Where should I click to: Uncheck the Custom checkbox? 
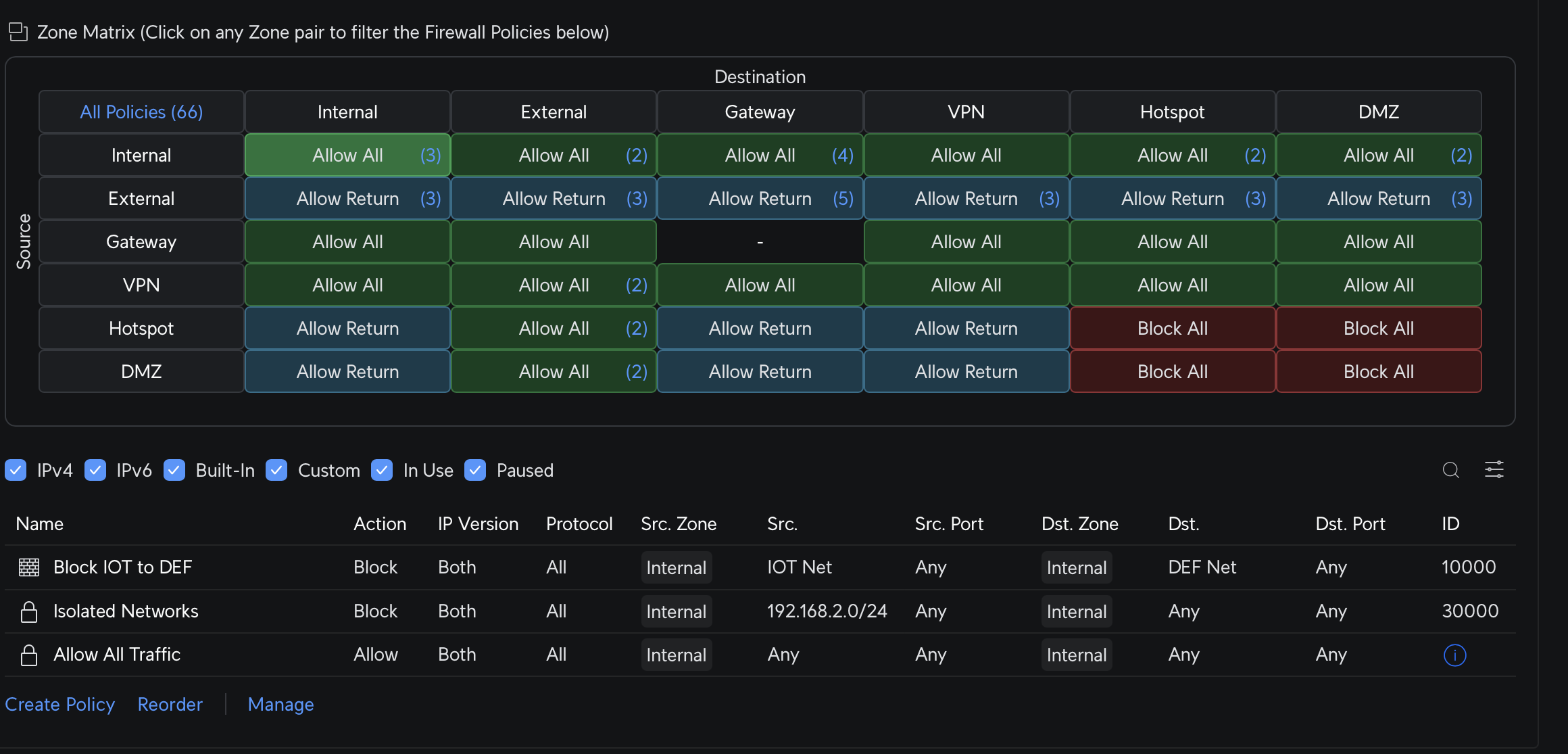[x=276, y=470]
